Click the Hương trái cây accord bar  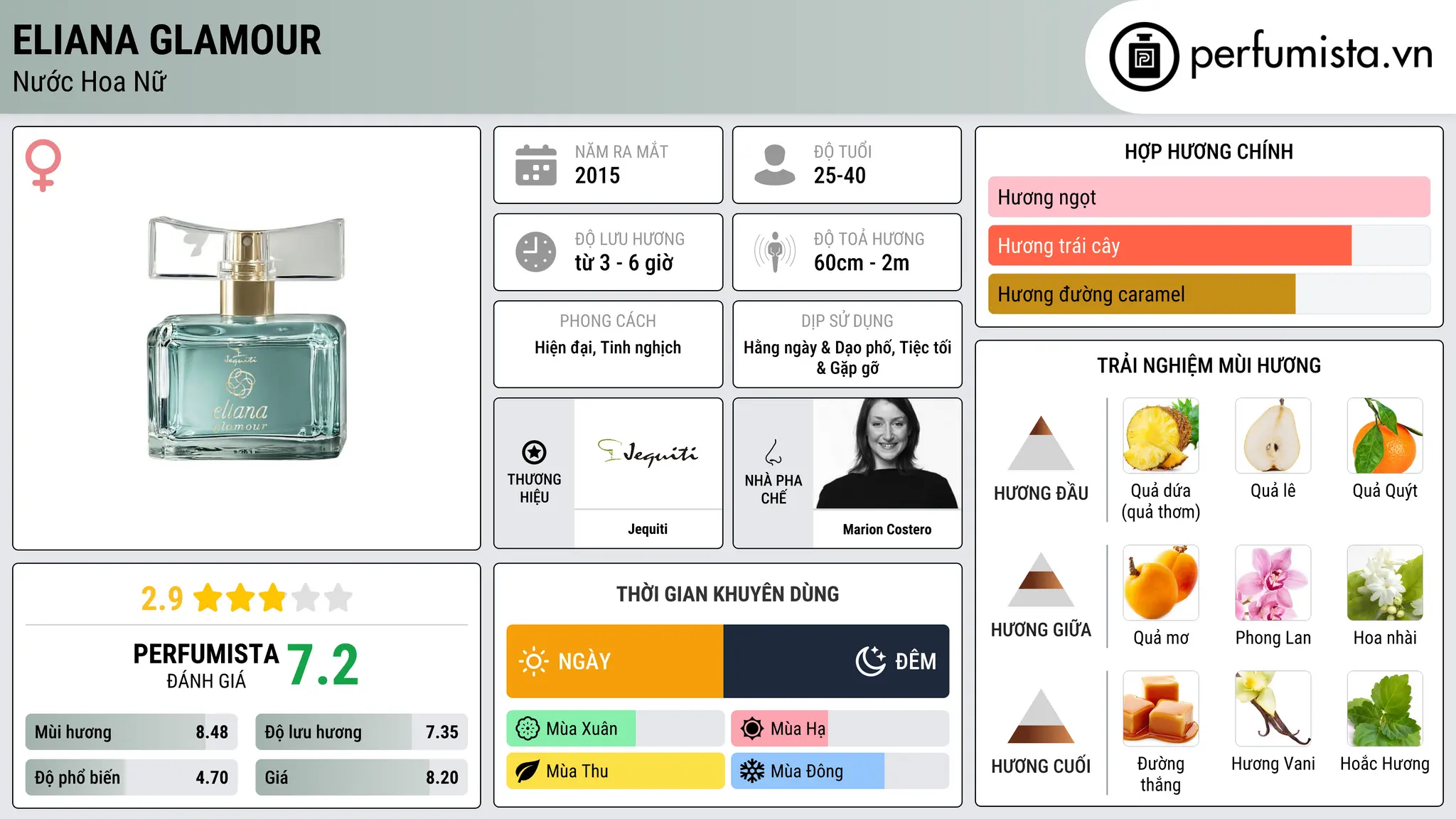tap(1209, 245)
